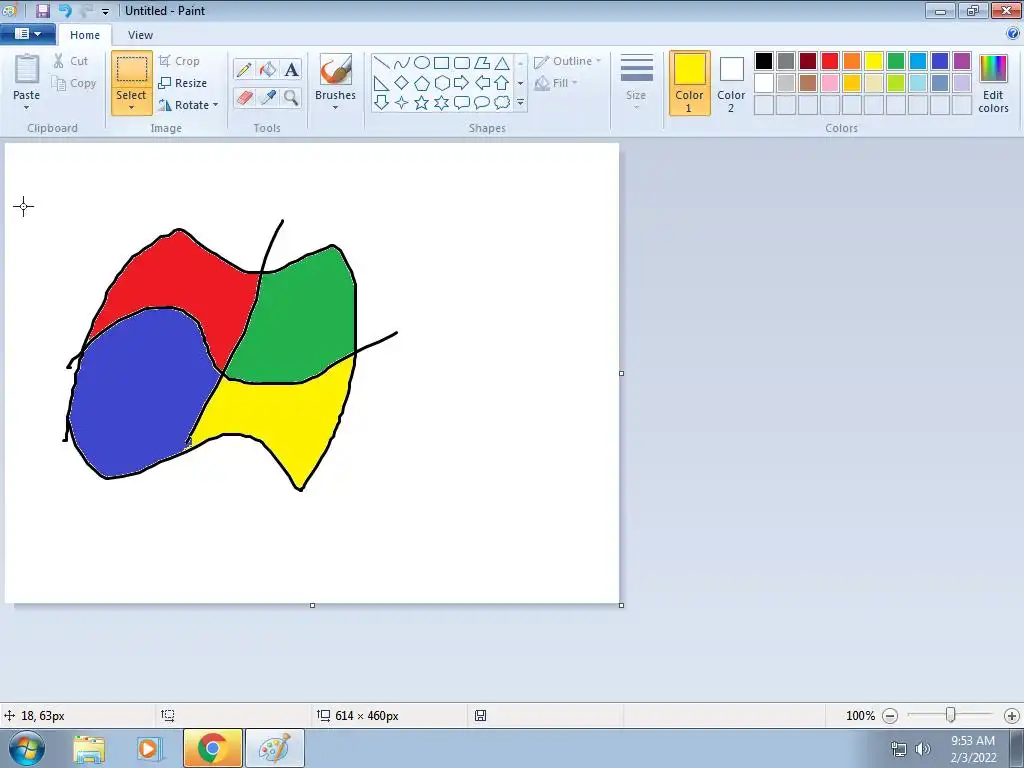This screenshot has width=1024, height=768.
Task: Open Customize Quick Access Toolbar arrow
Action: 105,11
